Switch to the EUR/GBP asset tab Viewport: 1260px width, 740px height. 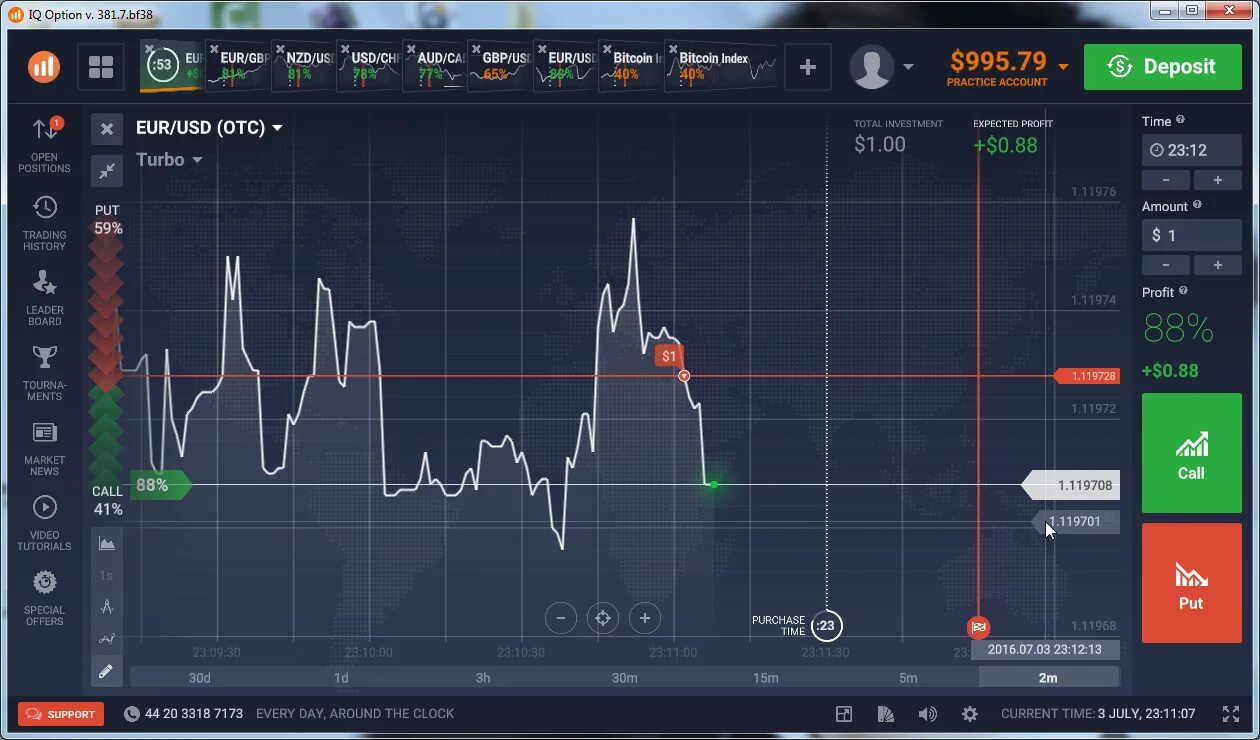click(x=238, y=66)
